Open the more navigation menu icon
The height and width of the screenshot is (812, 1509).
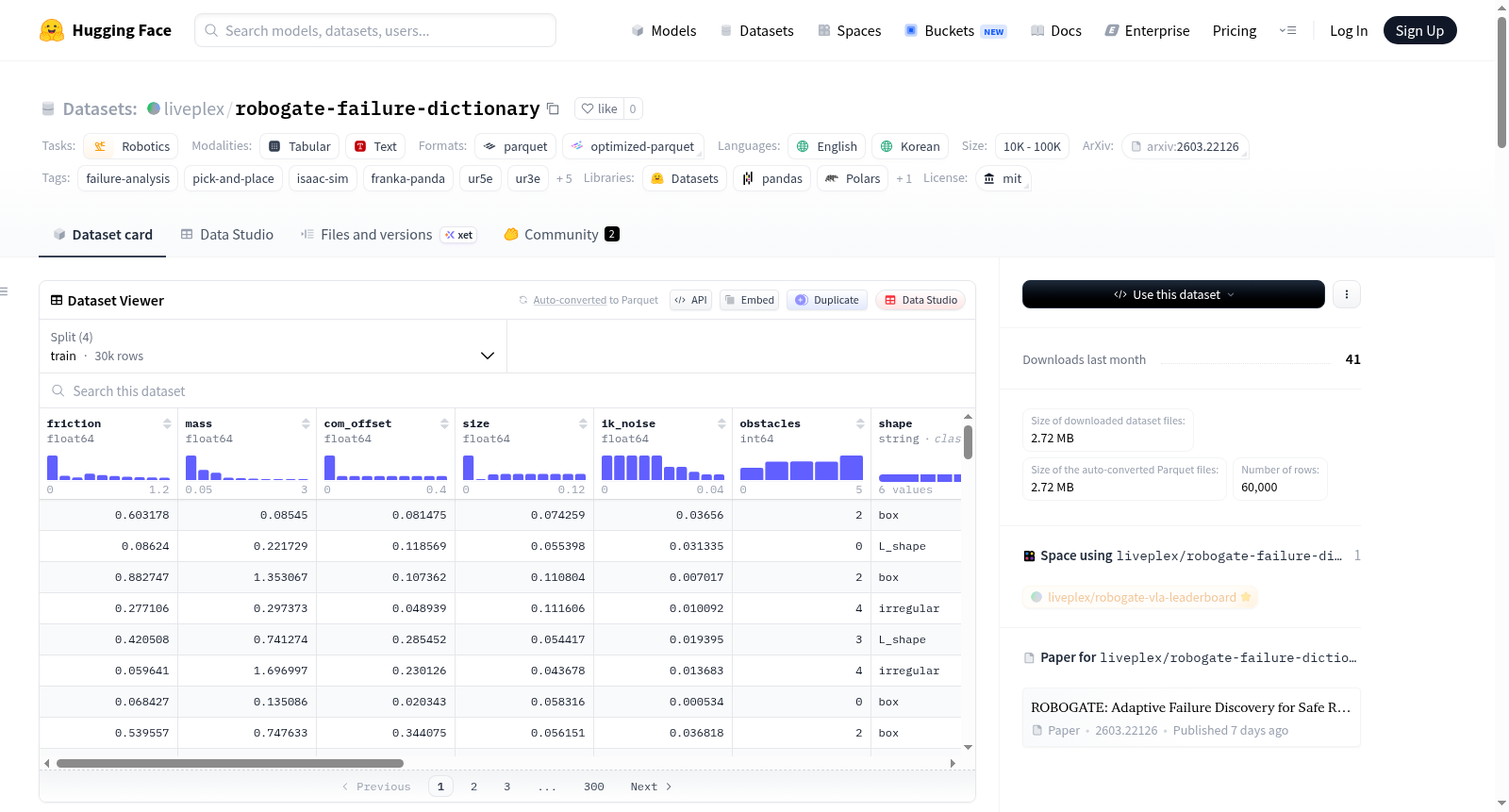pos(1287,30)
